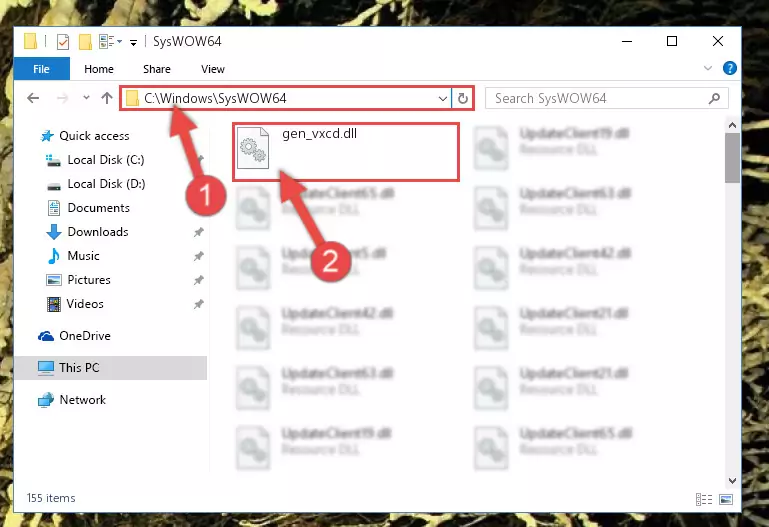Open the address bar history dropdown

pyautogui.click(x=442, y=99)
